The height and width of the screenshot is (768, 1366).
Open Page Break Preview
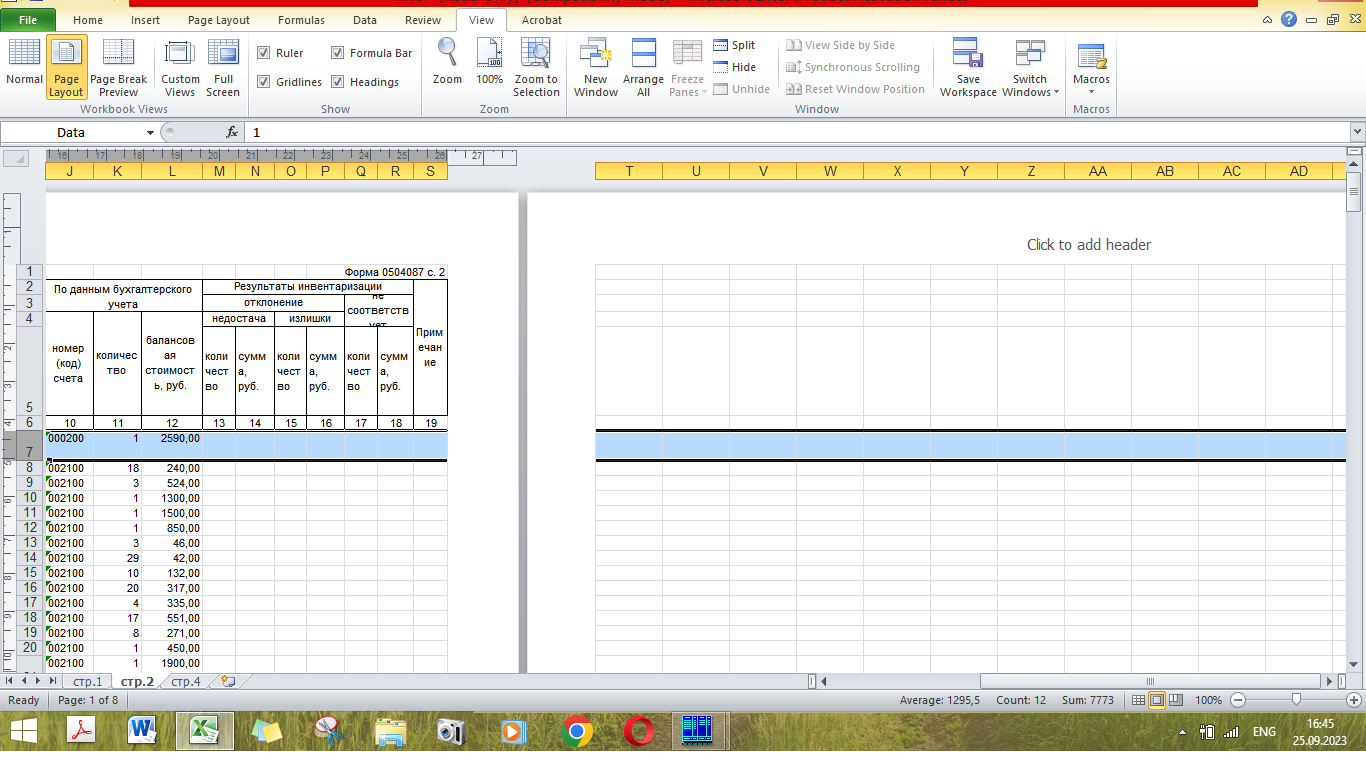[x=118, y=66]
